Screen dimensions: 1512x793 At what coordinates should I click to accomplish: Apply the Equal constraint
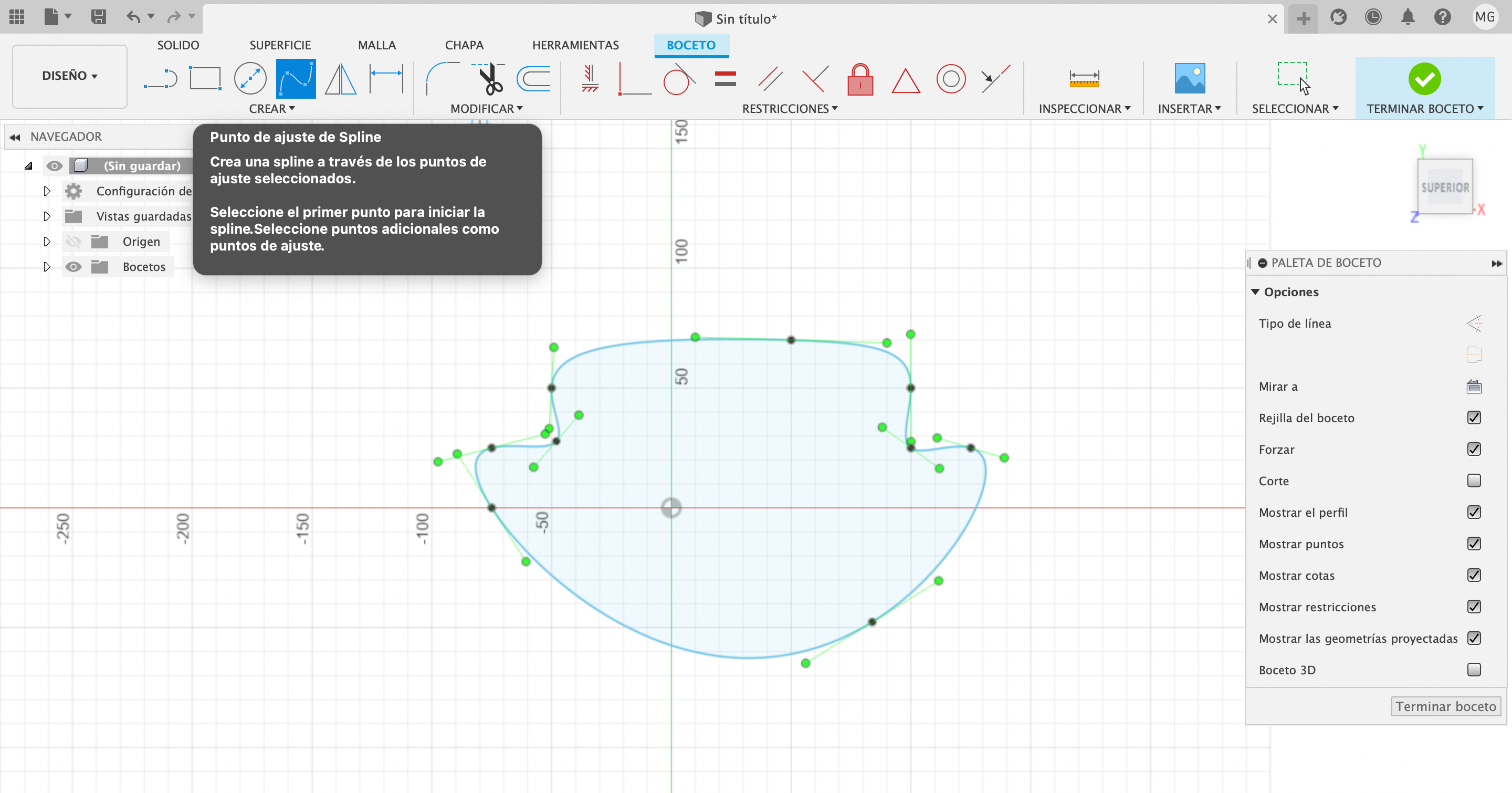click(x=726, y=79)
